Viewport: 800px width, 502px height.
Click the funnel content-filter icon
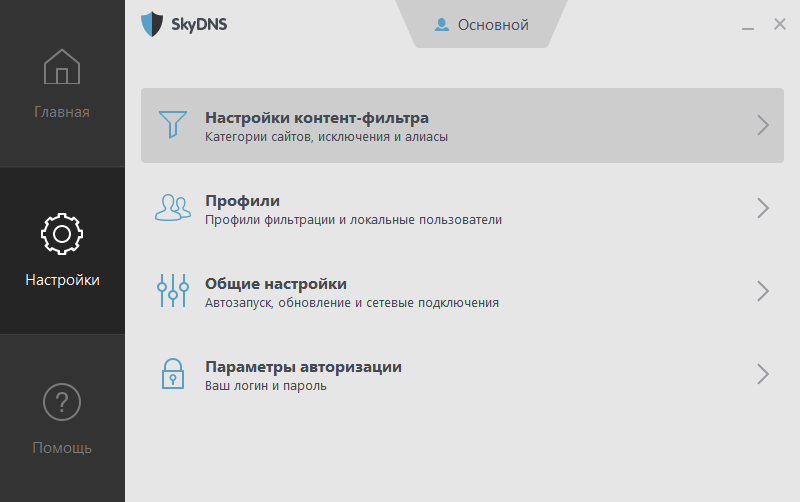coord(173,124)
